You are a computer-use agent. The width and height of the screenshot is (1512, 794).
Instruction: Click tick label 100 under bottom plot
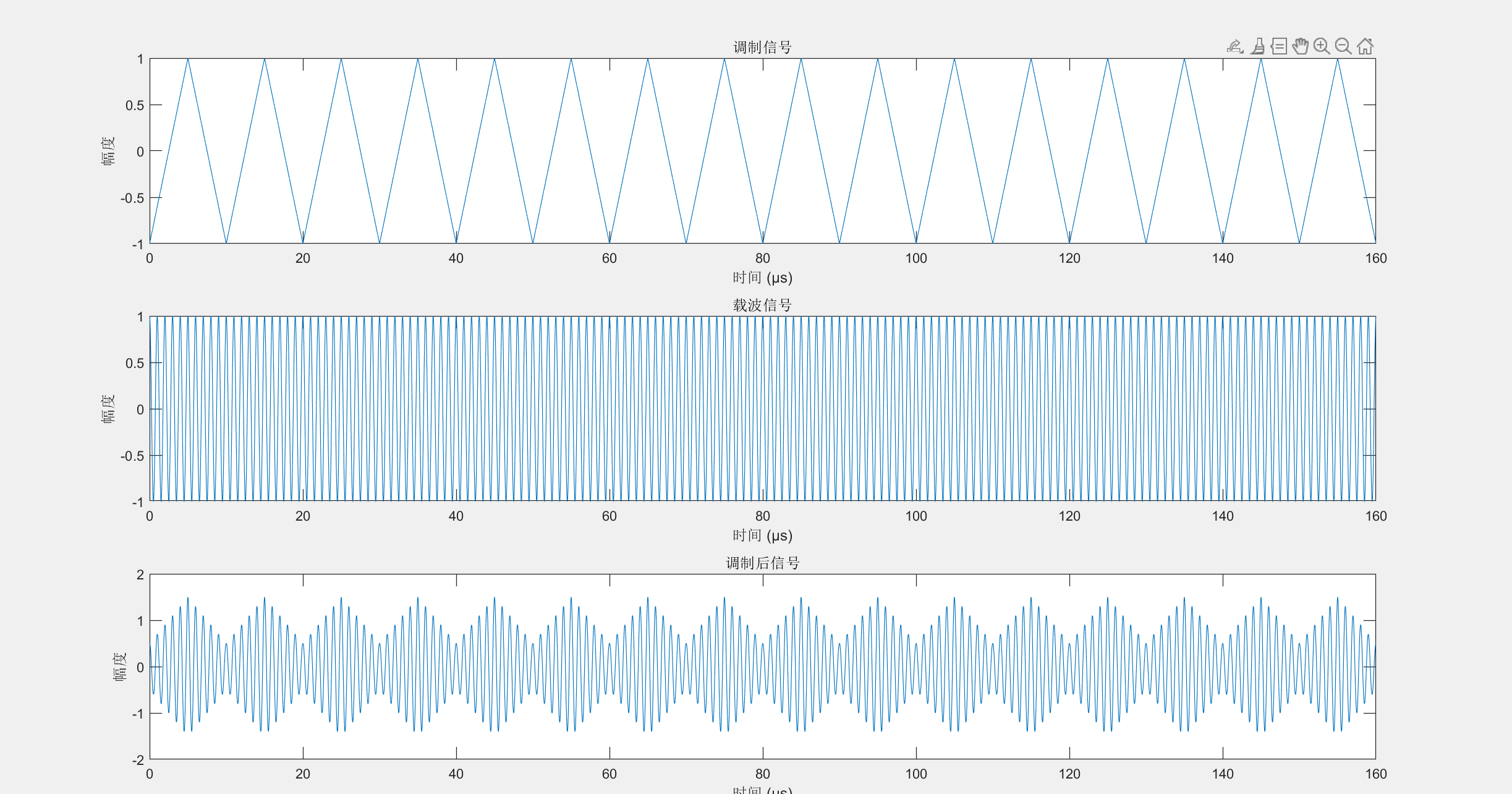(915, 774)
